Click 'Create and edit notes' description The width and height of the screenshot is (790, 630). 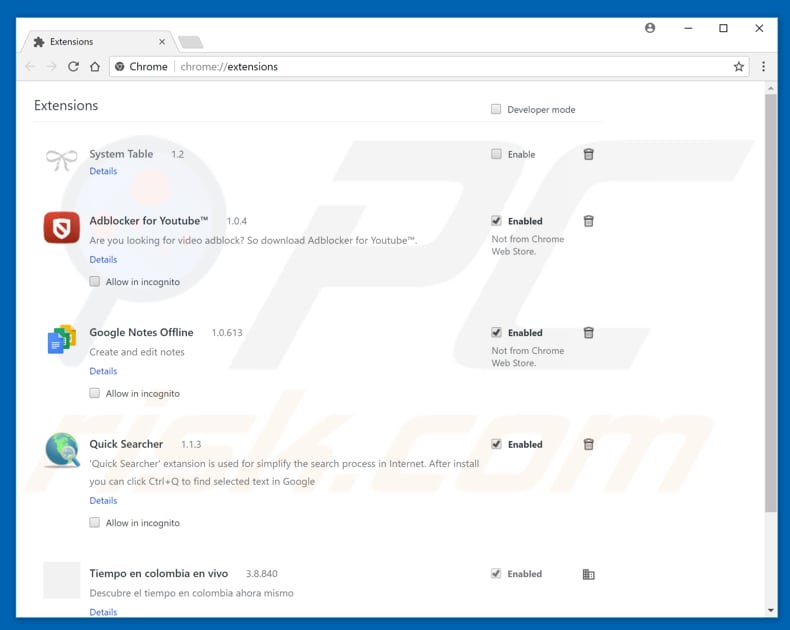coord(137,352)
